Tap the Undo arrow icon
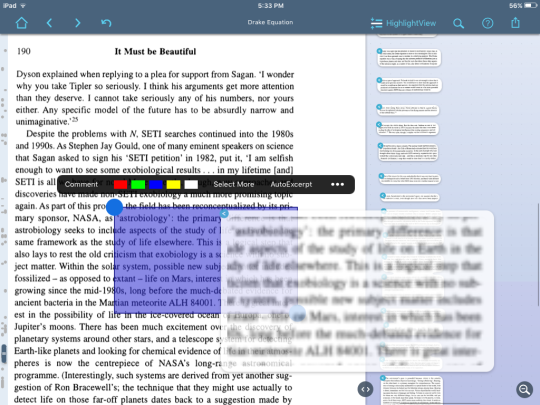The image size is (540, 405). [x=106, y=23]
